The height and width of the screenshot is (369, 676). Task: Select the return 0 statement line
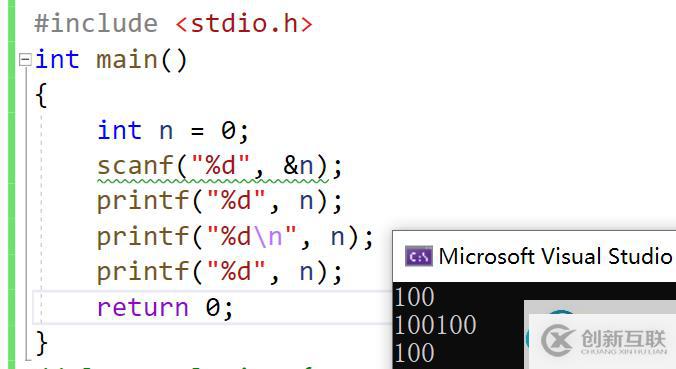165,307
